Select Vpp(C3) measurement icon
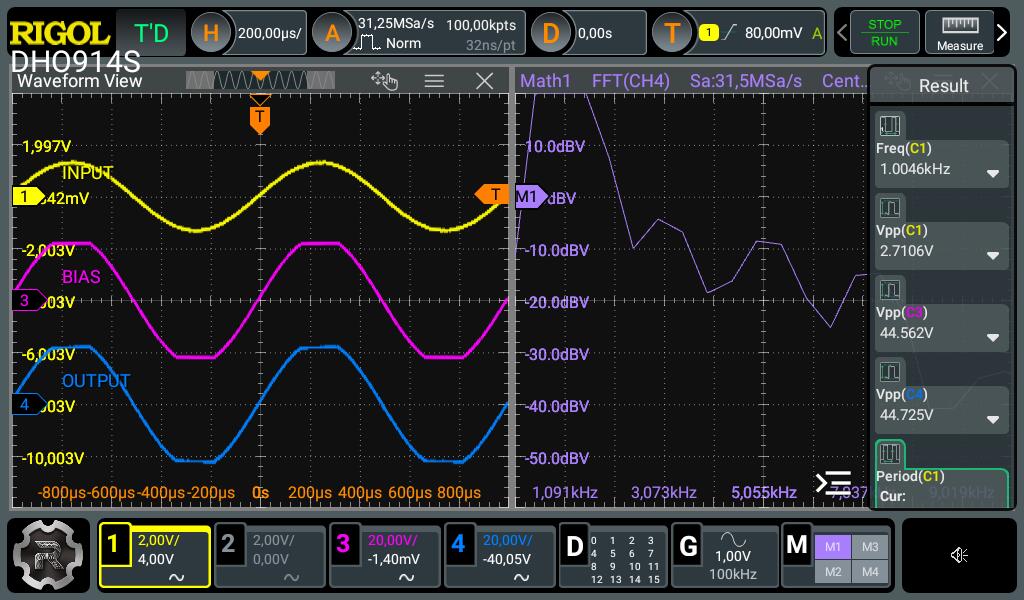 coord(889,289)
